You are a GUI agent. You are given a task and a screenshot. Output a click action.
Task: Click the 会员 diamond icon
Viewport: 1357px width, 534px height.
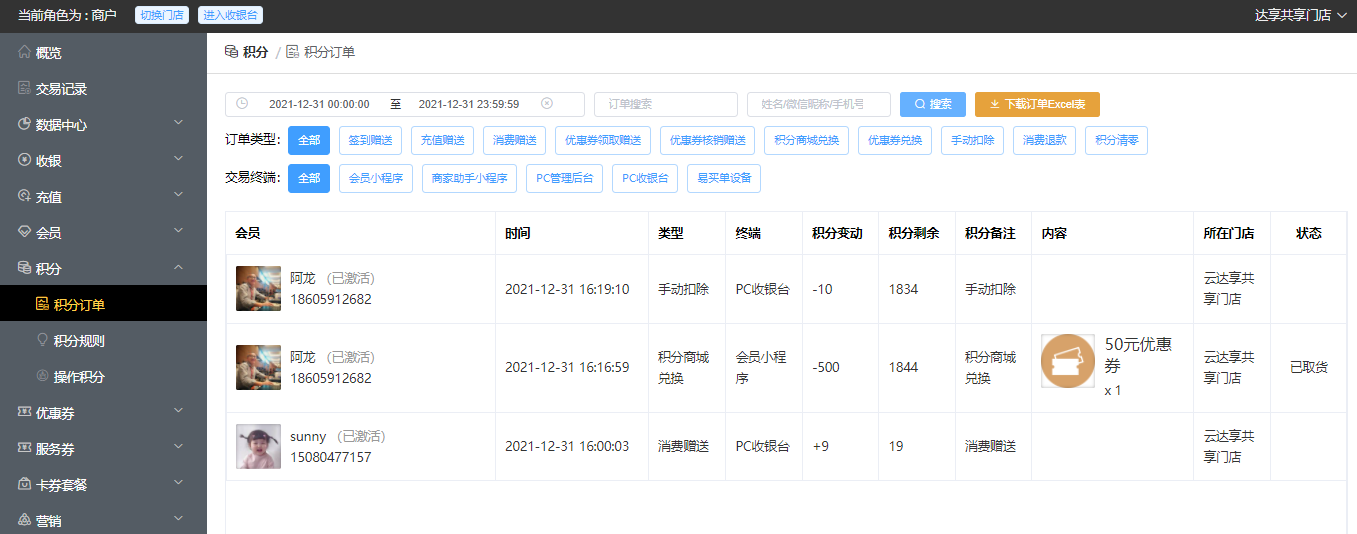point(24,232)
